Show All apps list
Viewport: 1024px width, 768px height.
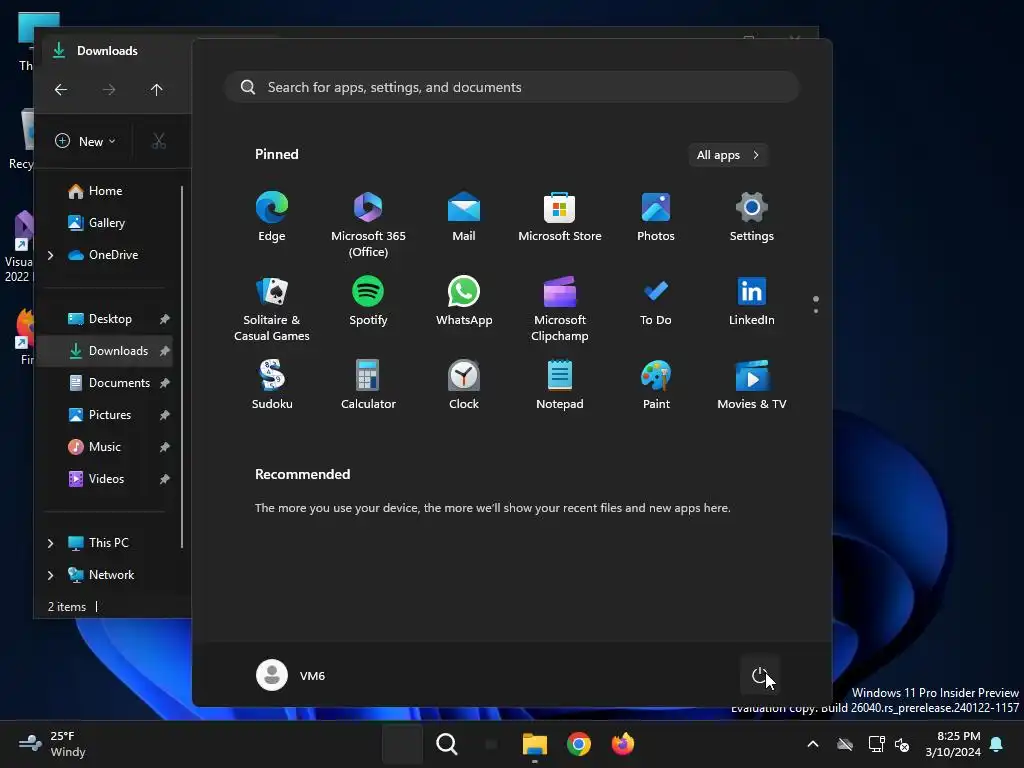(728, 155)
